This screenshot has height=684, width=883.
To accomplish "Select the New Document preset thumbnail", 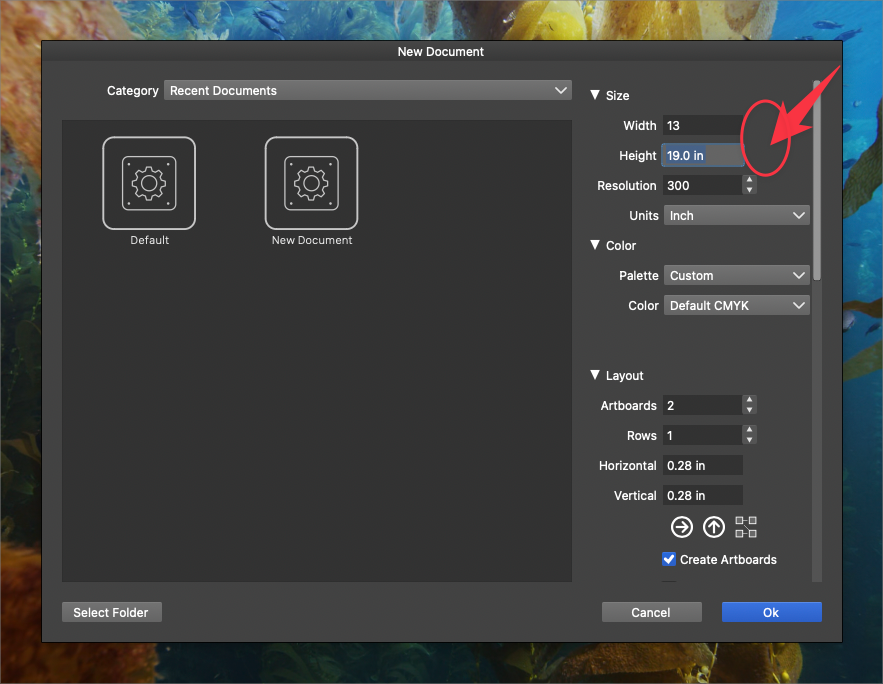I will coord(311,183).
